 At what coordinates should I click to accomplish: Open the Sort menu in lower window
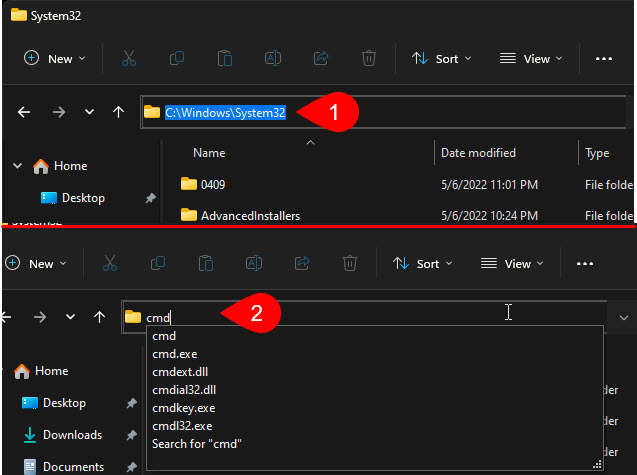(422, 263)
